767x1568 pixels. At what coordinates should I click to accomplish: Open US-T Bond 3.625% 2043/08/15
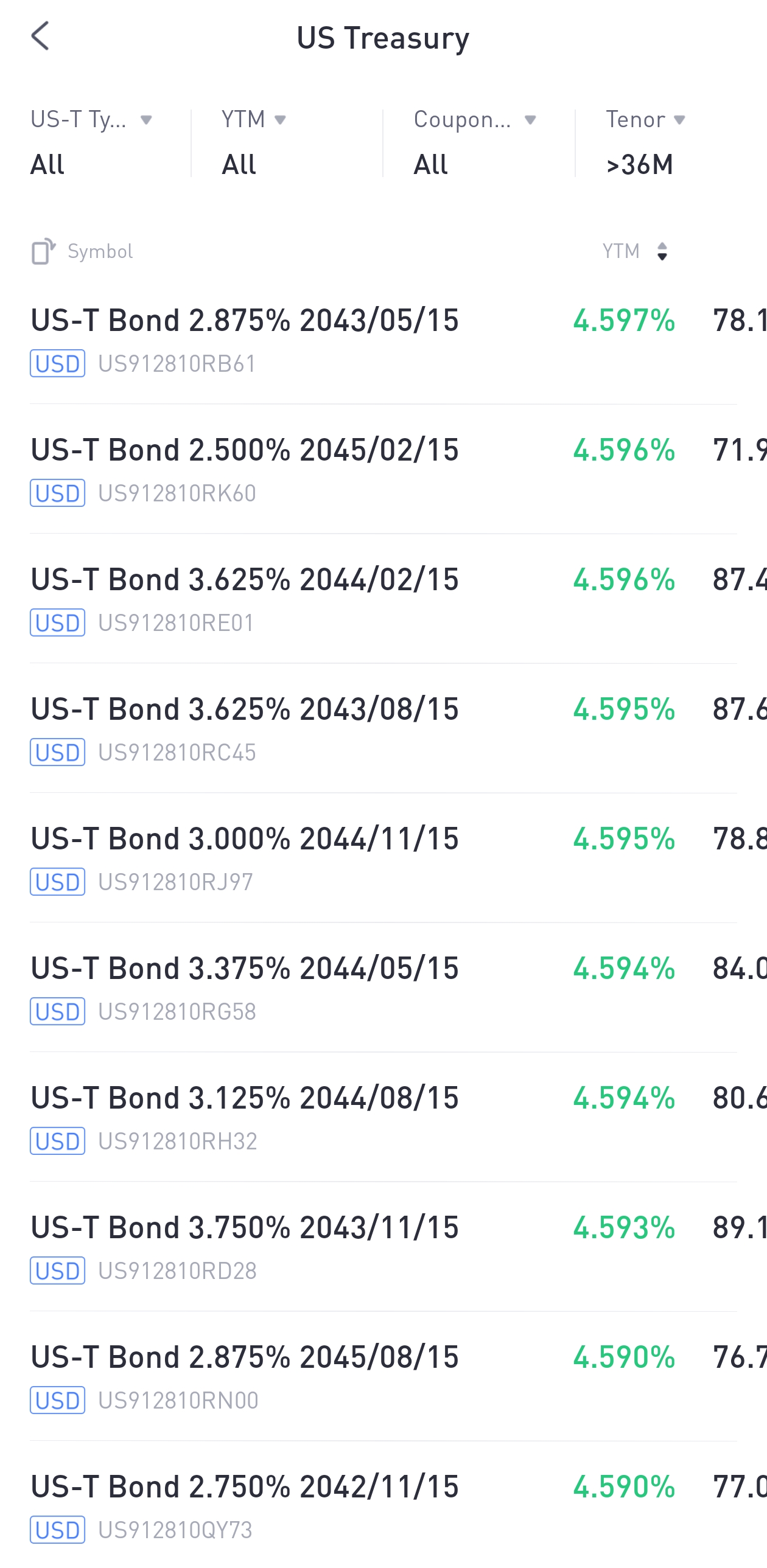tap(245, 709)
